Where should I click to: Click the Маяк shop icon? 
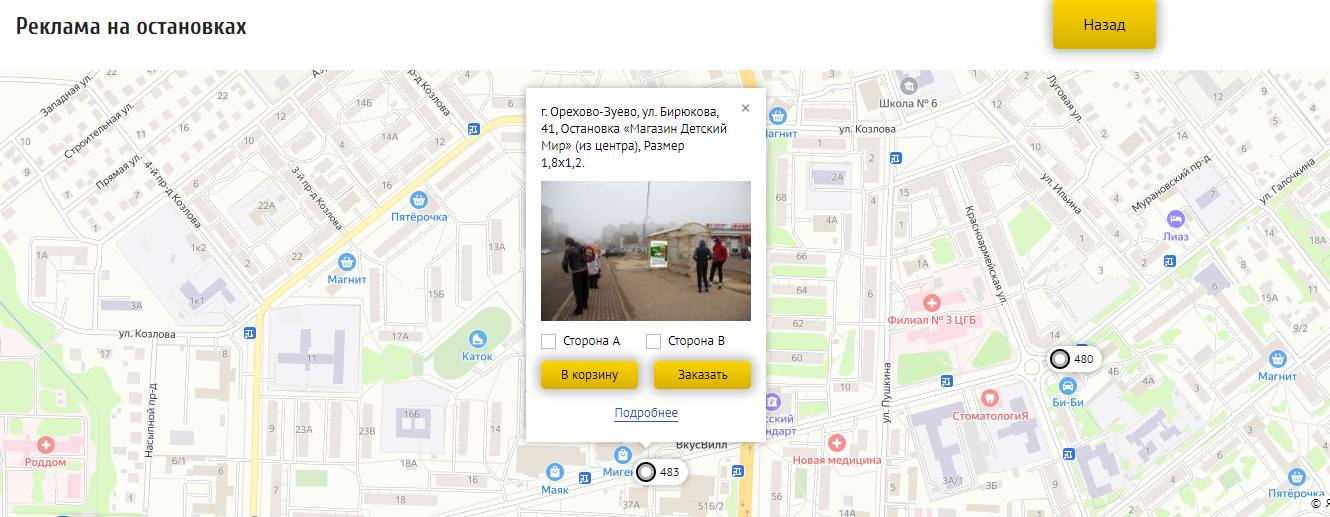click(x=555, y=472)
